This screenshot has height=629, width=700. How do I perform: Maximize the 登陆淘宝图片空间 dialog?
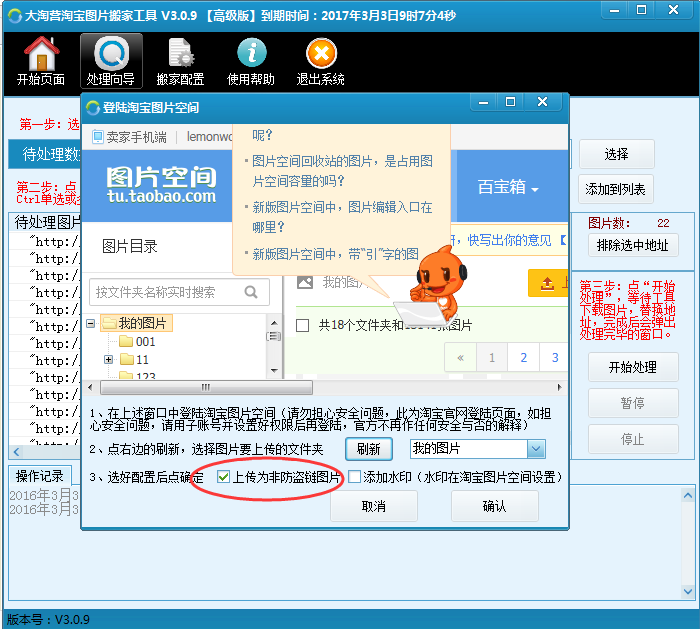pos(510,102)
